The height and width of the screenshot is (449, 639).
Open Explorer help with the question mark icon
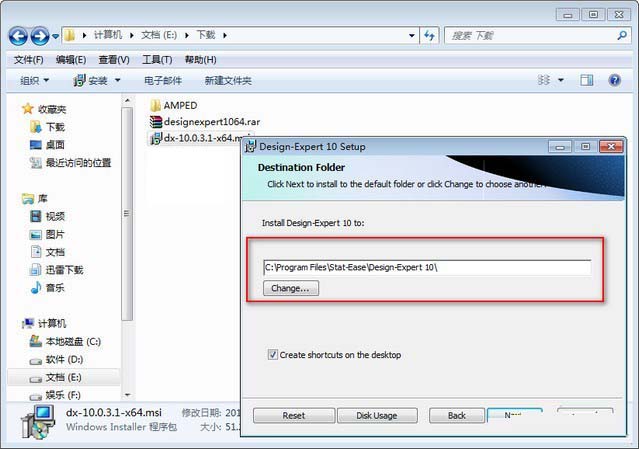pos(615,80)
